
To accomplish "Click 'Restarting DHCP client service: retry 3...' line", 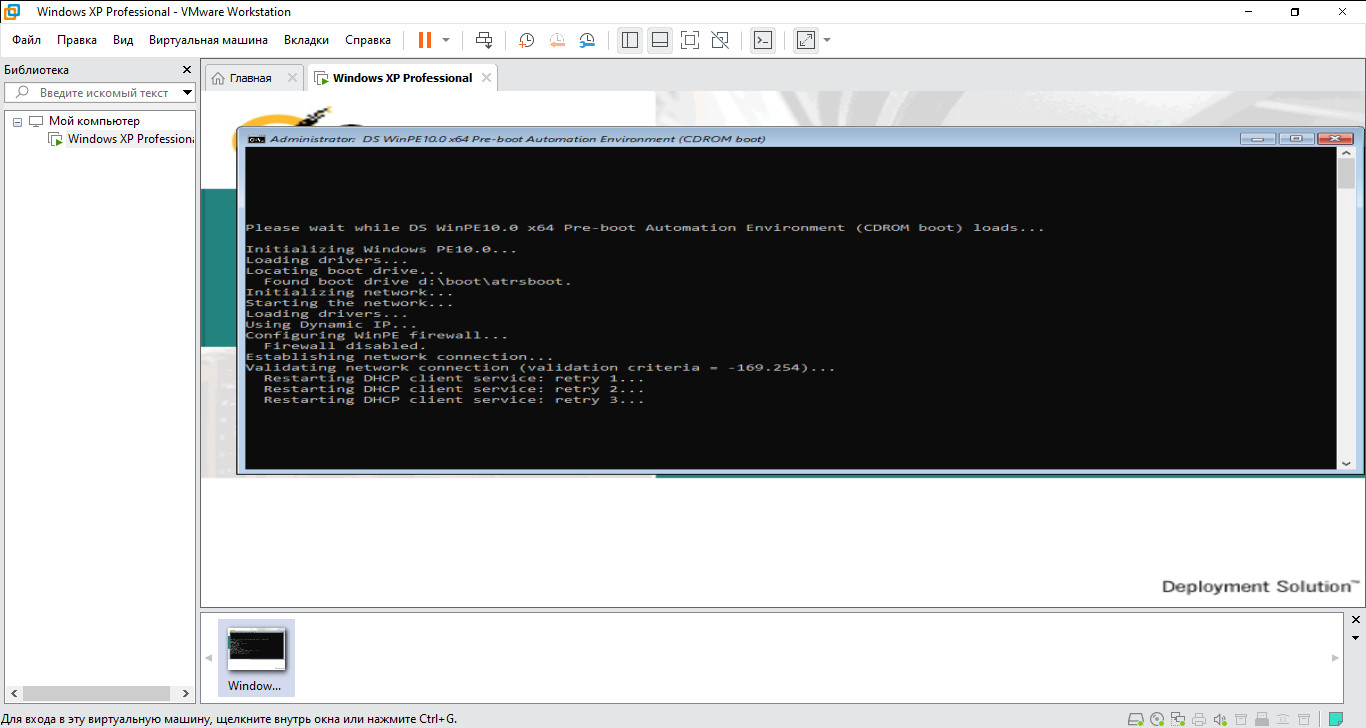I will pyautogui.click(x=454, y=400).
